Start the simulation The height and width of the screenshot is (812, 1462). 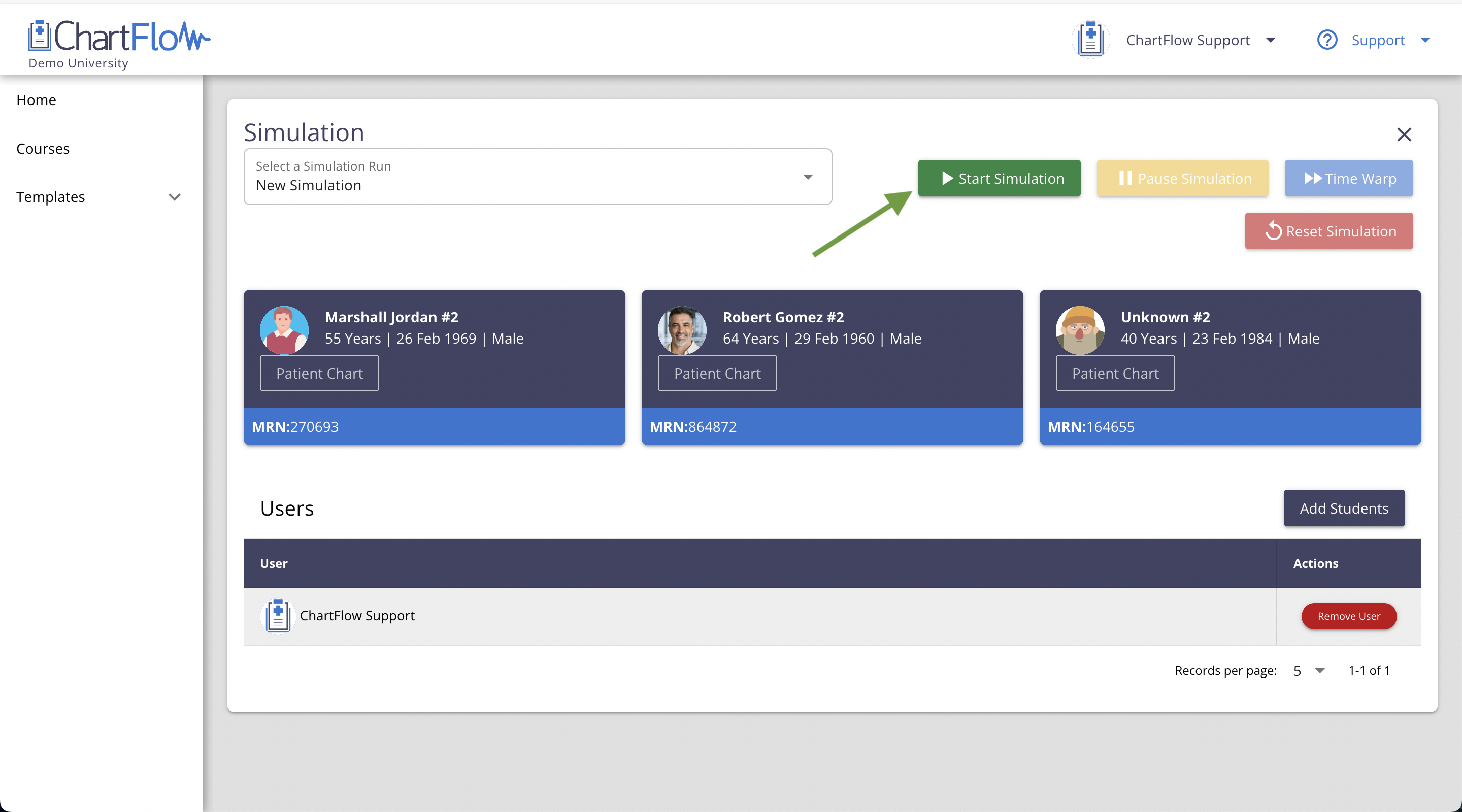[999, 178]
